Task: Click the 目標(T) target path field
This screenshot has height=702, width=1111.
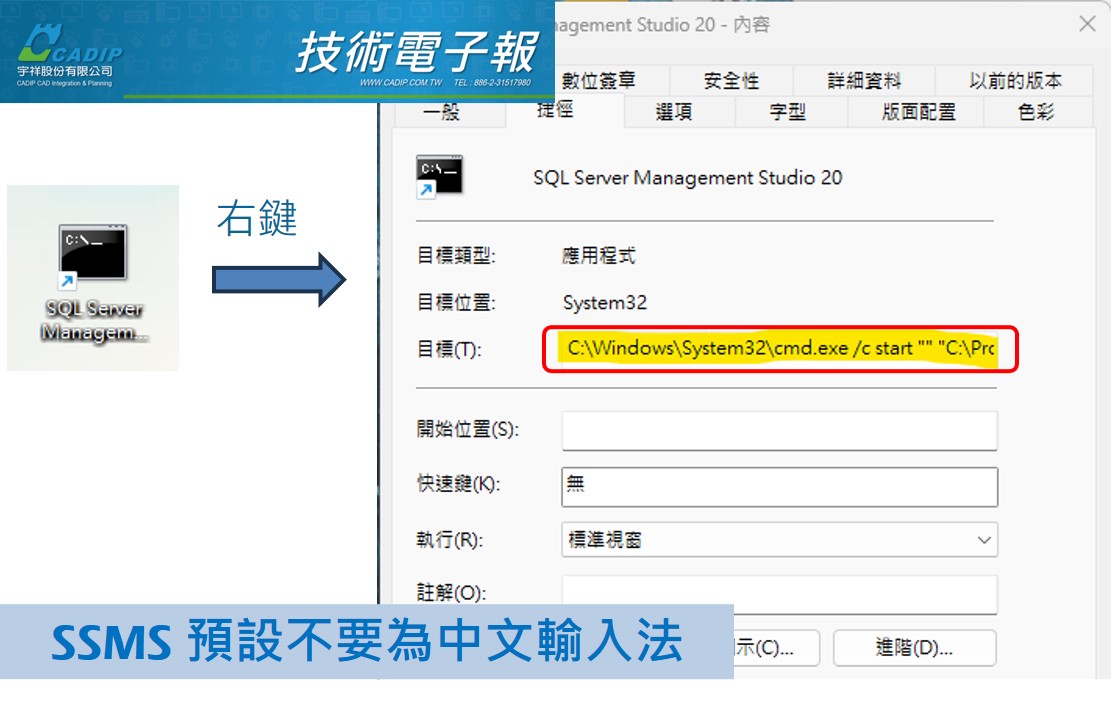Action: 779,349
